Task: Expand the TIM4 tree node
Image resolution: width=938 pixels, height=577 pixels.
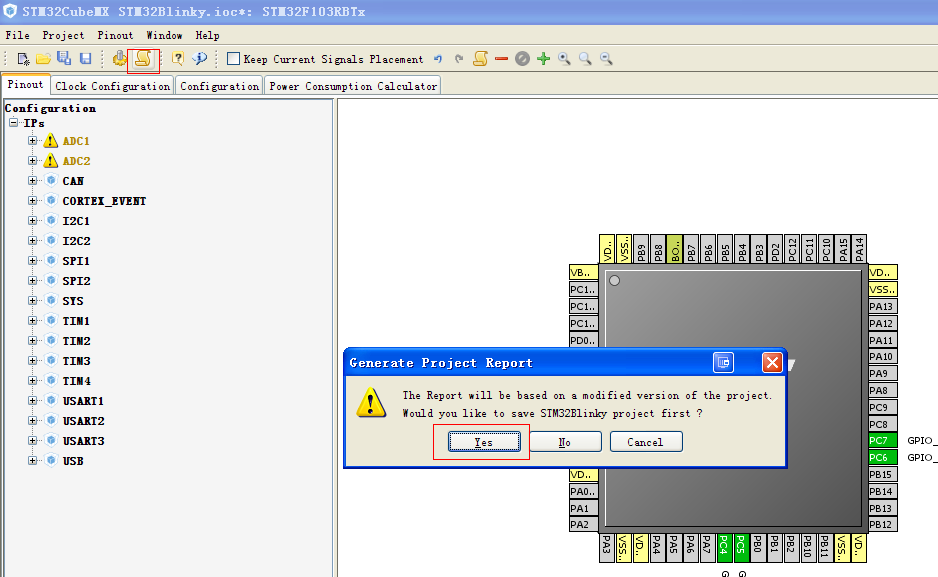Action: point(32,380)
